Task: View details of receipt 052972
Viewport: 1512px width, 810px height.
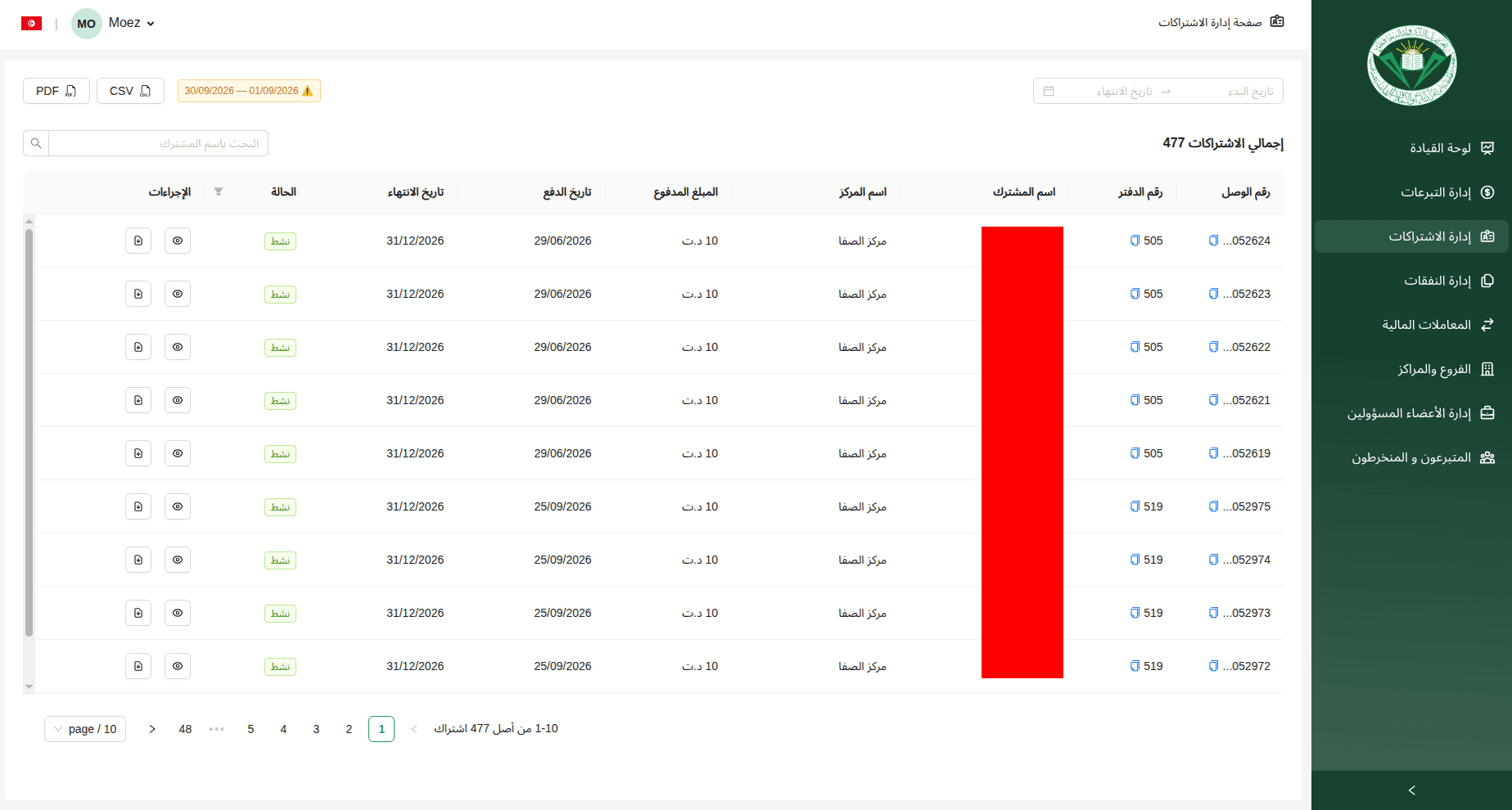Action: point(178,666)
